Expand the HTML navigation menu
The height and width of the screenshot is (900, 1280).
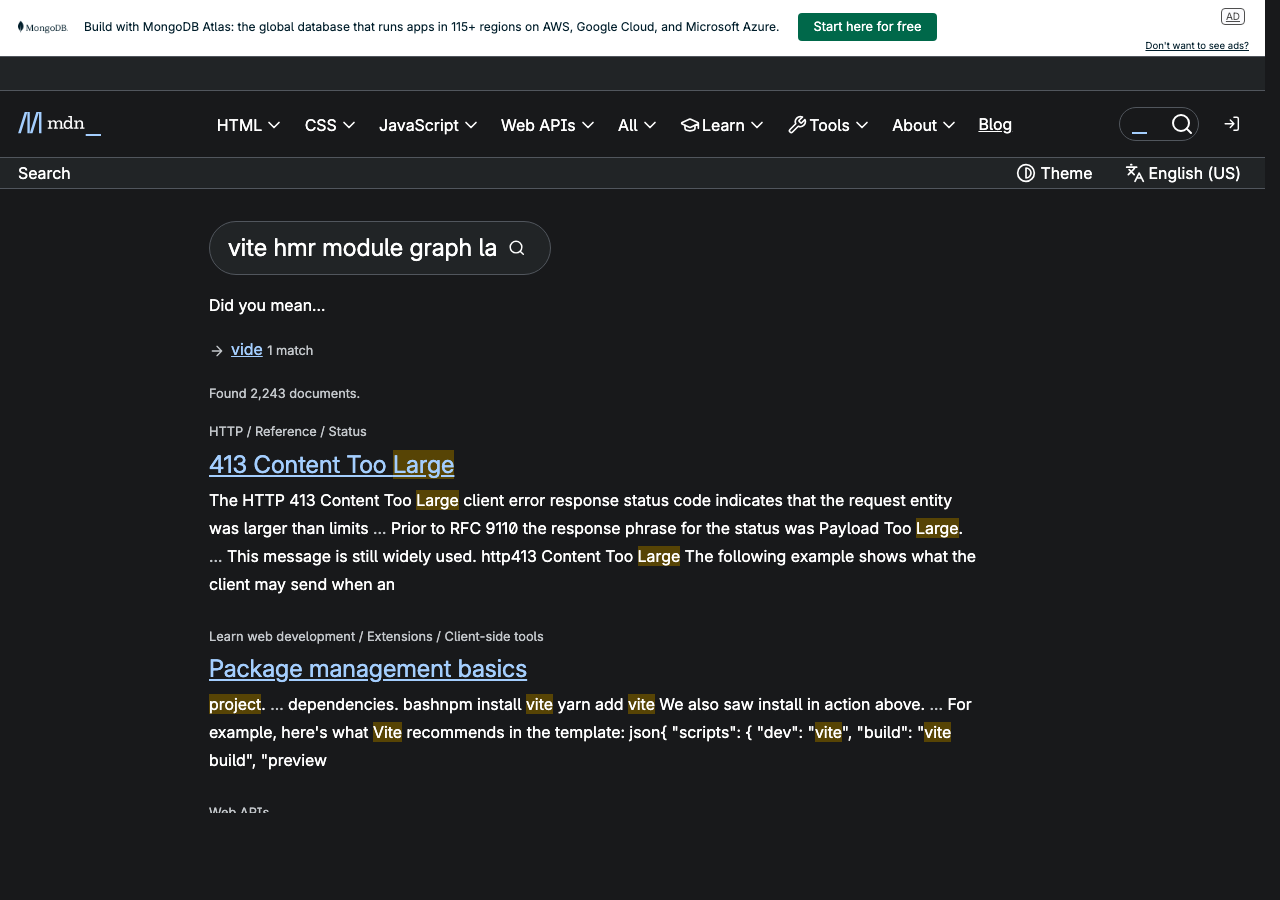248,125
